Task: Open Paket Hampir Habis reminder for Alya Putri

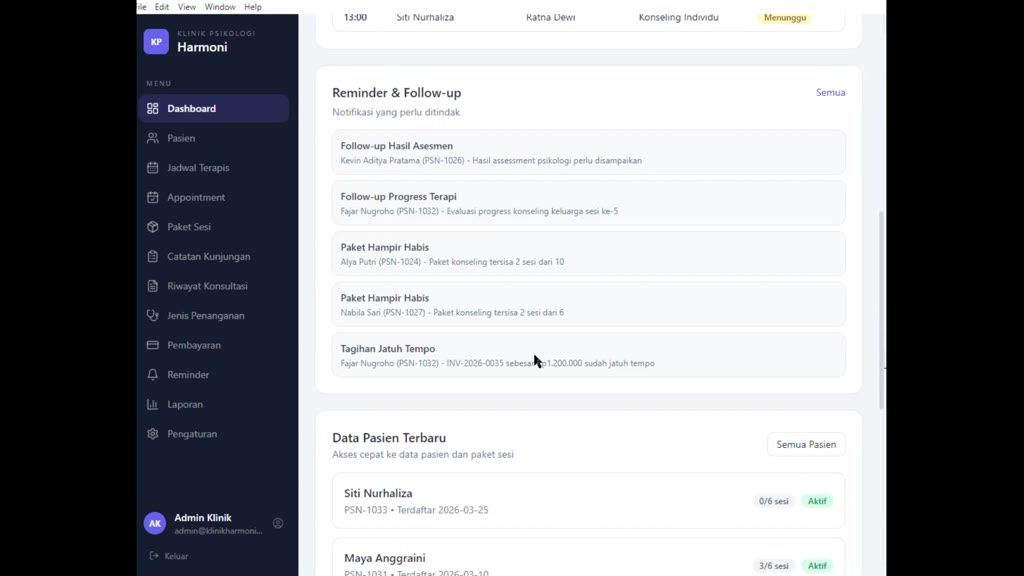Action: (588, 253)
